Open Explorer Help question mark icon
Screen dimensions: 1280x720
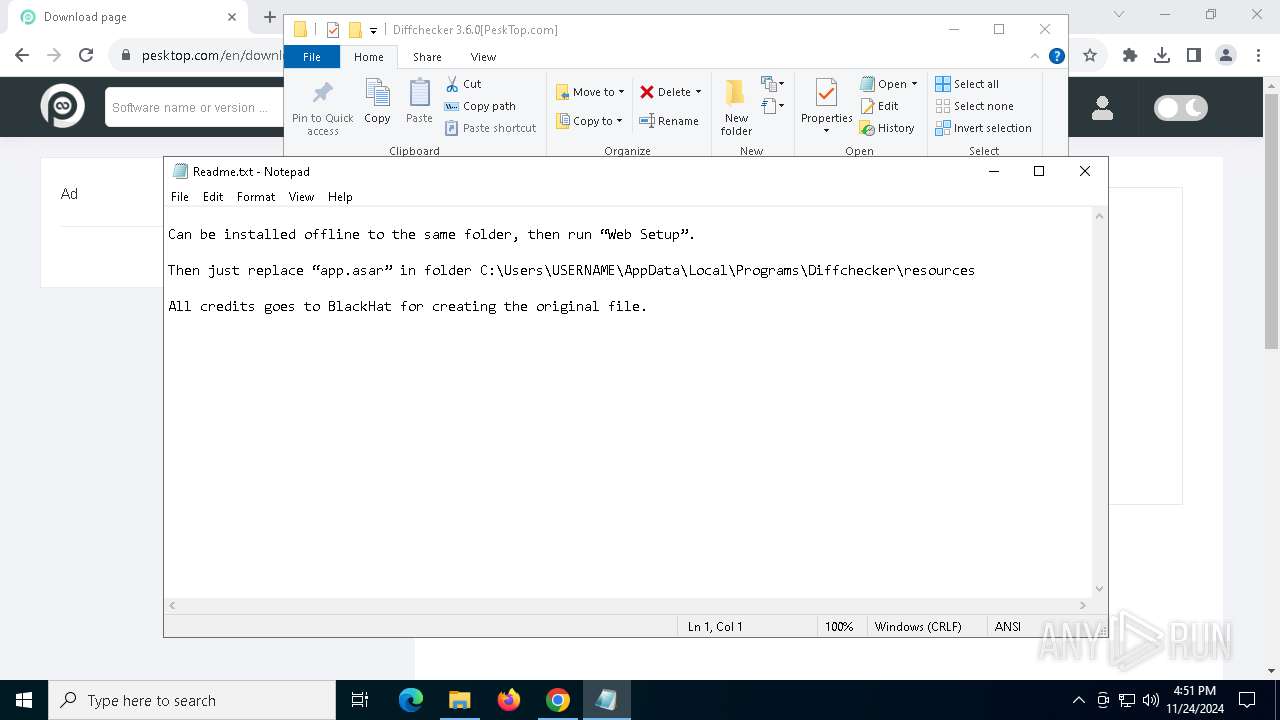coord(1056,56)
